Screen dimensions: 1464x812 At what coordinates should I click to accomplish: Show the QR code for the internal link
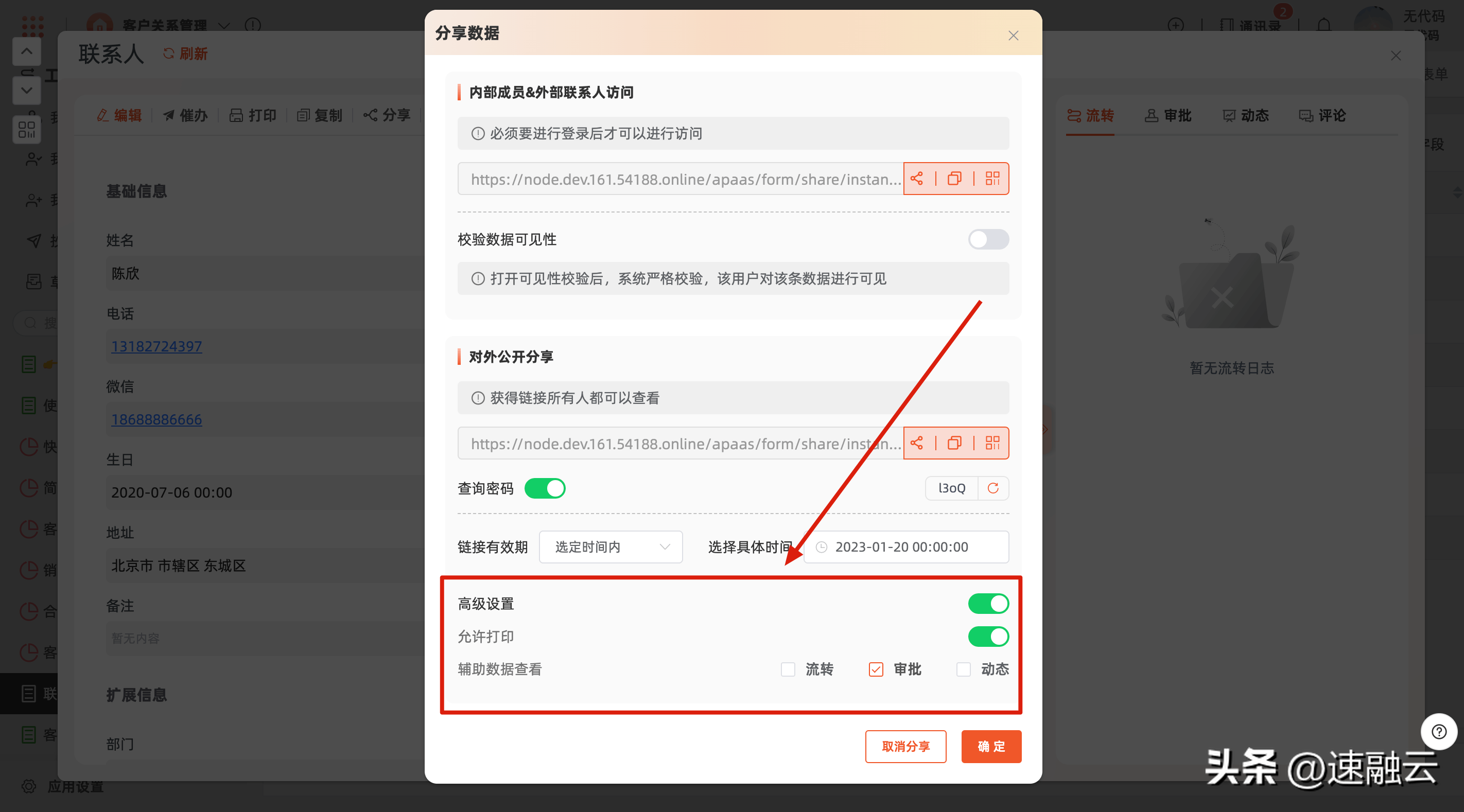tap(992, 179)
